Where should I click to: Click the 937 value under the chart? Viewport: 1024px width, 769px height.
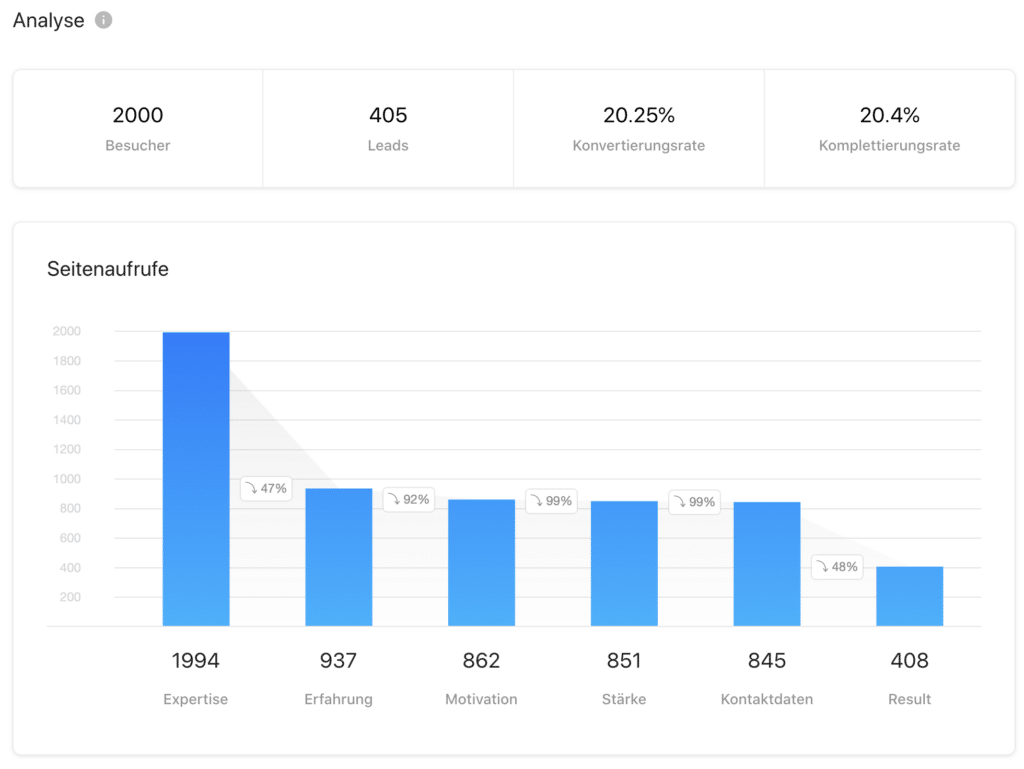tap(338, 661)
